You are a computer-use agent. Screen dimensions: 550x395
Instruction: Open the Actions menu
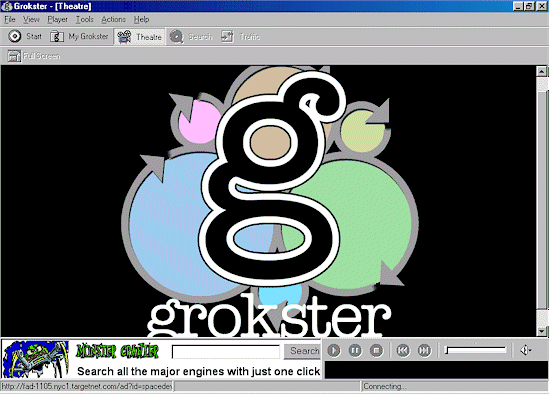tap(113, 19)
